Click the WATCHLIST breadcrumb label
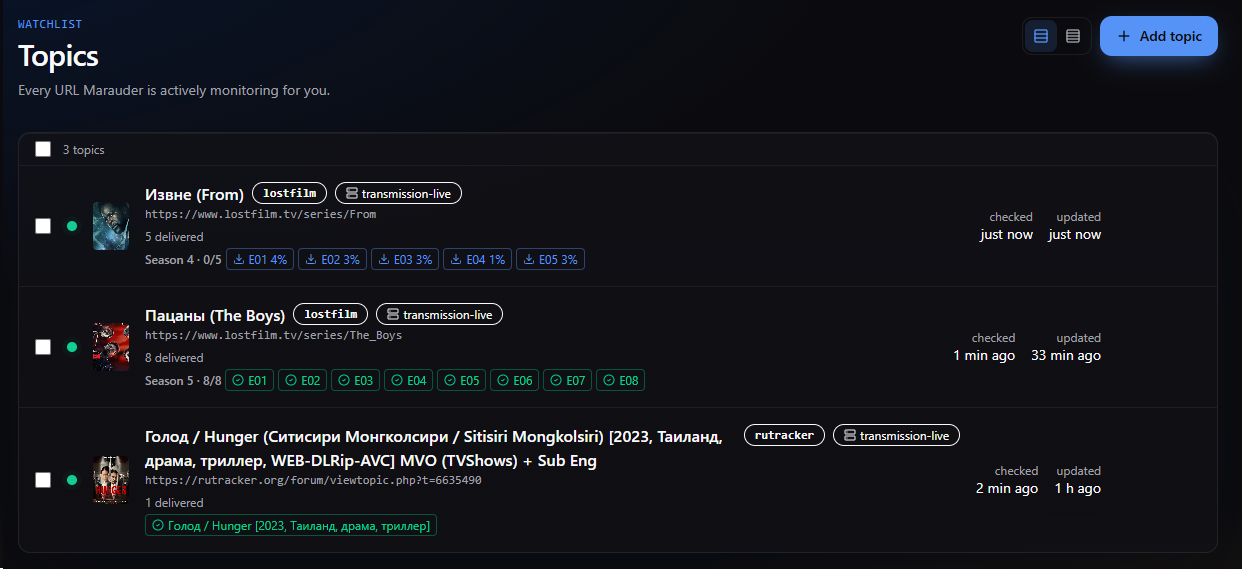Viewport: 1242px width, 569px height. (50, 24)
